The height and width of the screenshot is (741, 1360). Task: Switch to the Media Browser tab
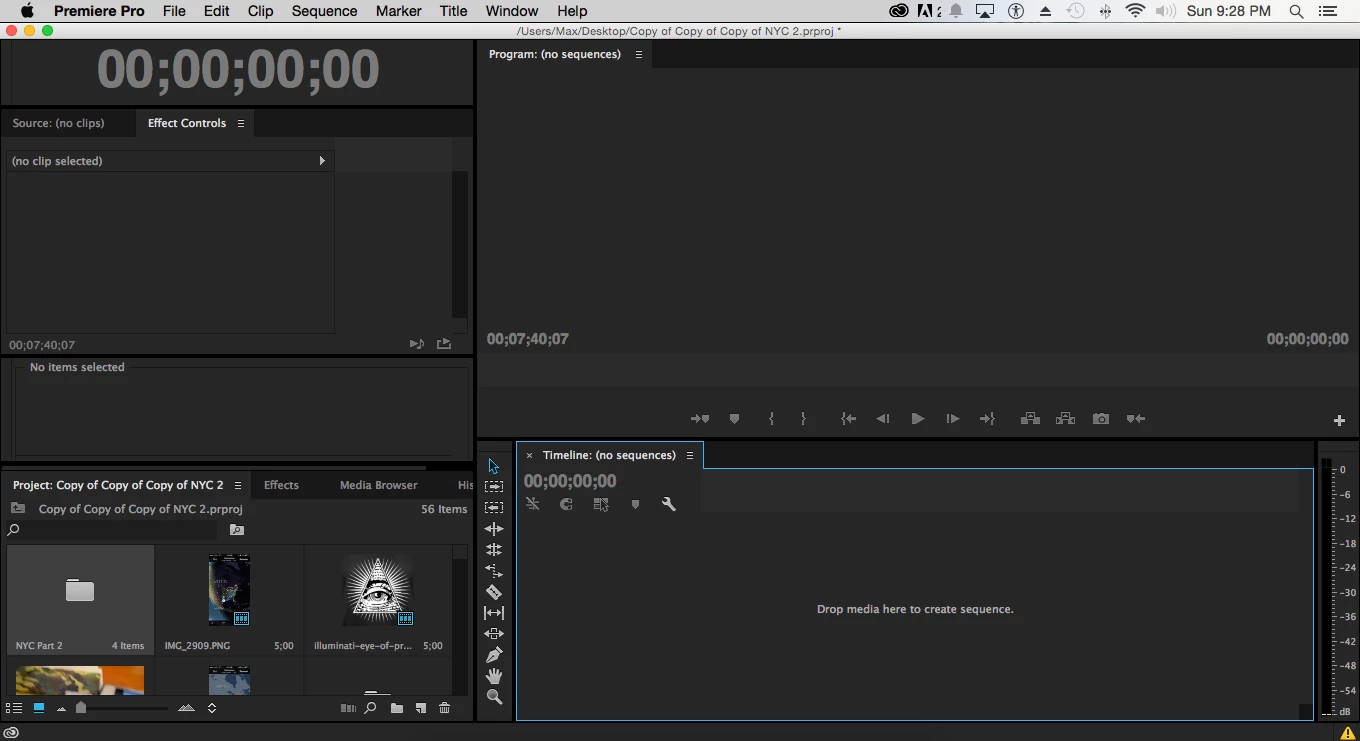[x=379, y=485]
